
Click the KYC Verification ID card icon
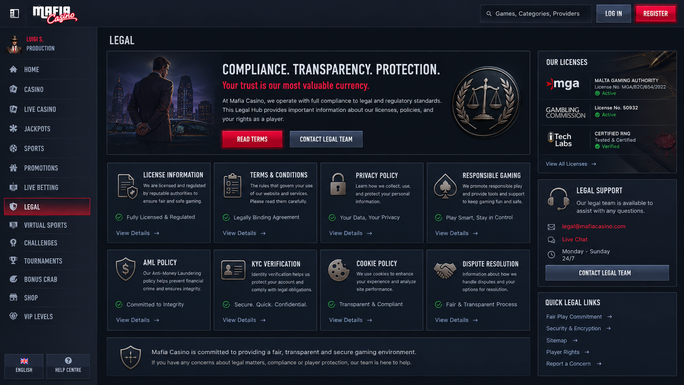(233, 270)
